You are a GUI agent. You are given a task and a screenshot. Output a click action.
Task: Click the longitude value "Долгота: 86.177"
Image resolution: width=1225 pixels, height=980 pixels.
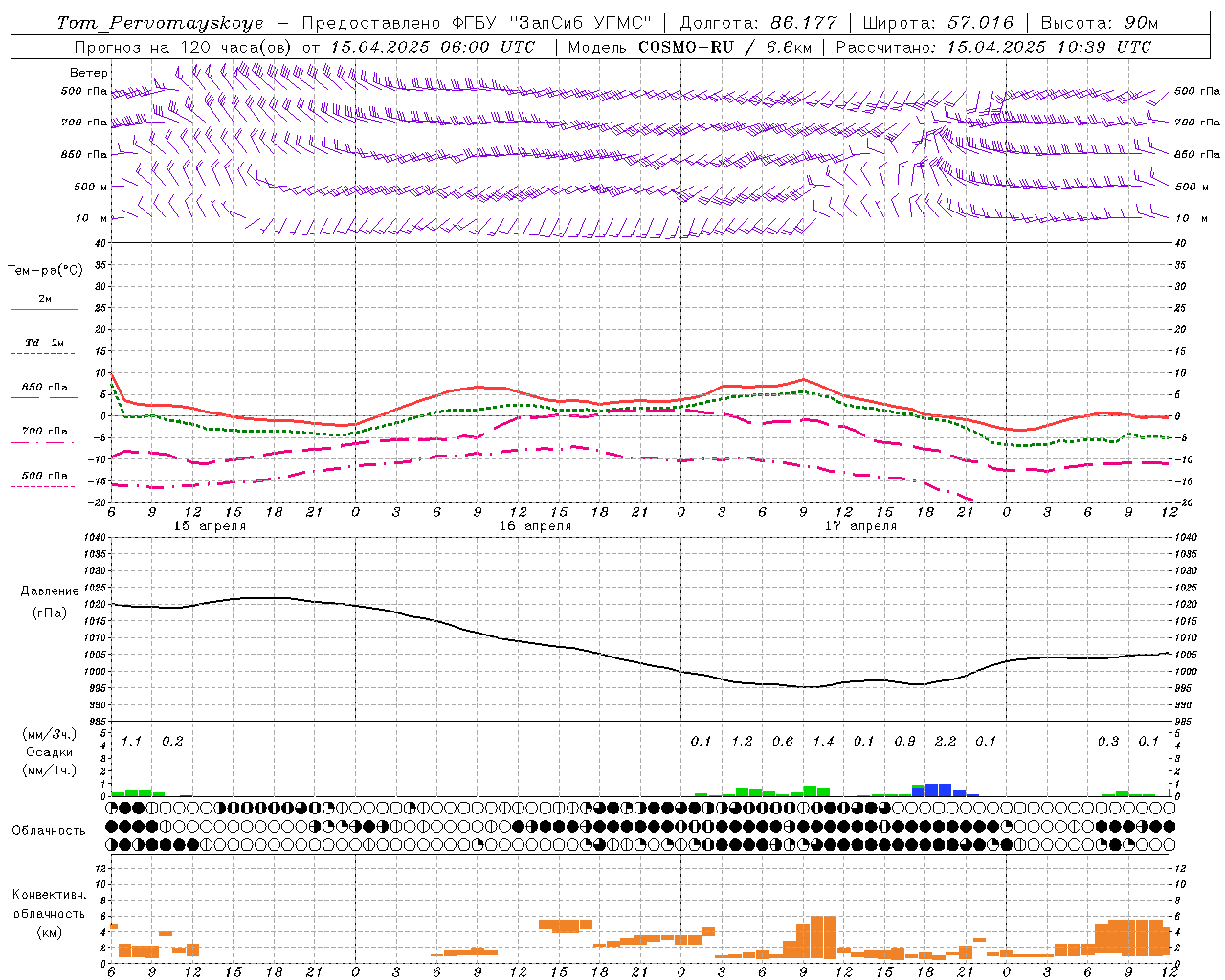(x=758, y=23)
